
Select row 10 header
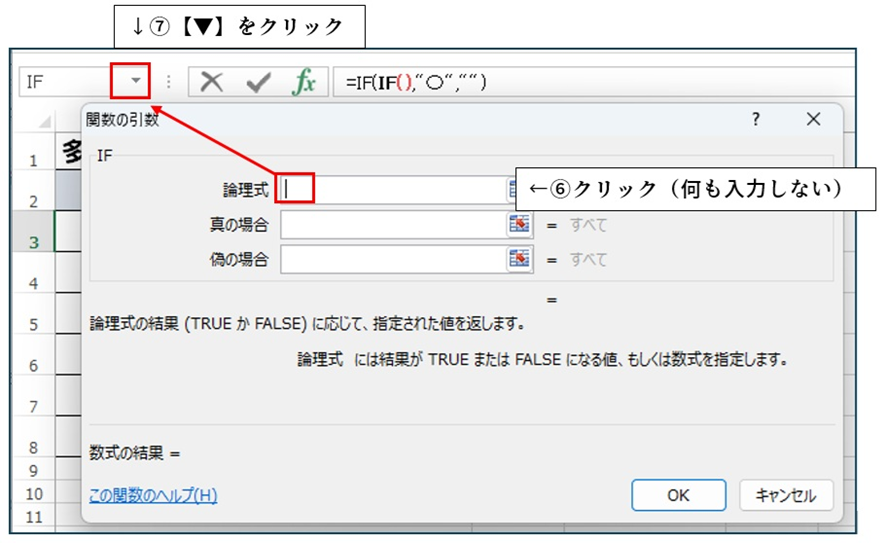tap(33, 494)
